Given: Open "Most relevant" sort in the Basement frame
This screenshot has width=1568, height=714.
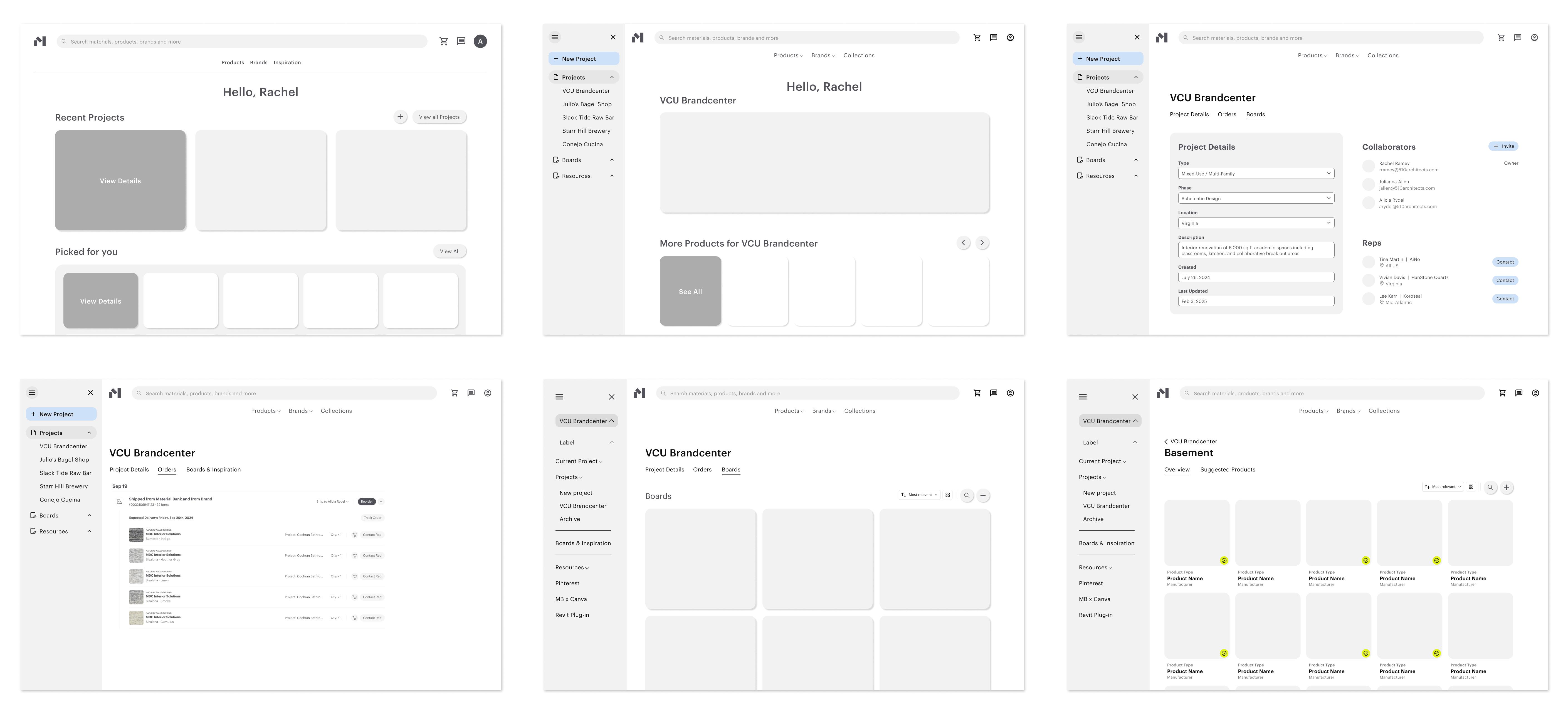Looking at the screenshot, I should pyautogui.click(x=1443, y=487).
